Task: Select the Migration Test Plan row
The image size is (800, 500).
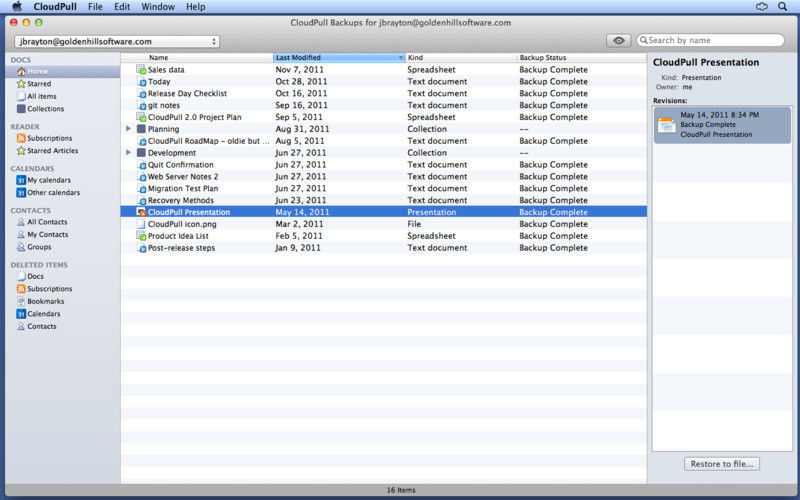Action: tap(384, 188)
